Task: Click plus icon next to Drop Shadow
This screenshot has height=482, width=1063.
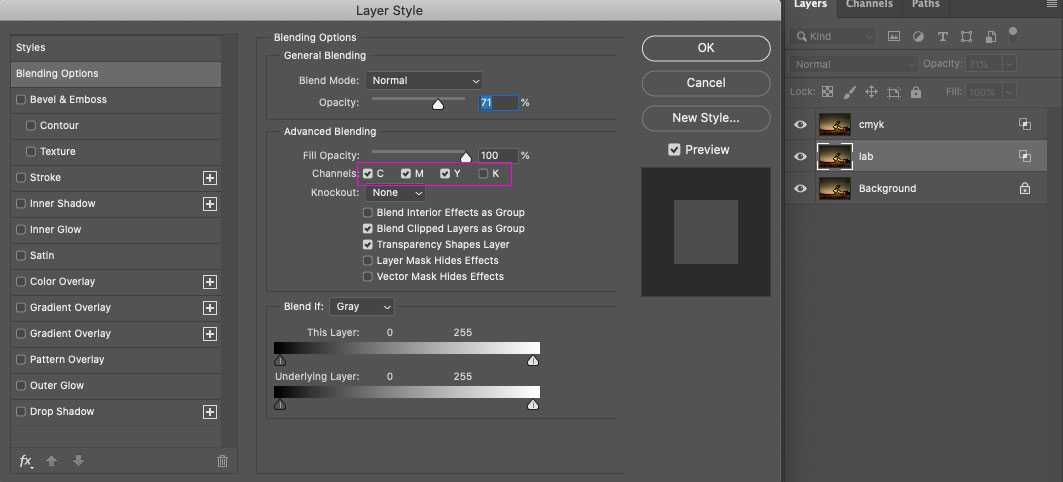Action: click(x=210, y=412)
